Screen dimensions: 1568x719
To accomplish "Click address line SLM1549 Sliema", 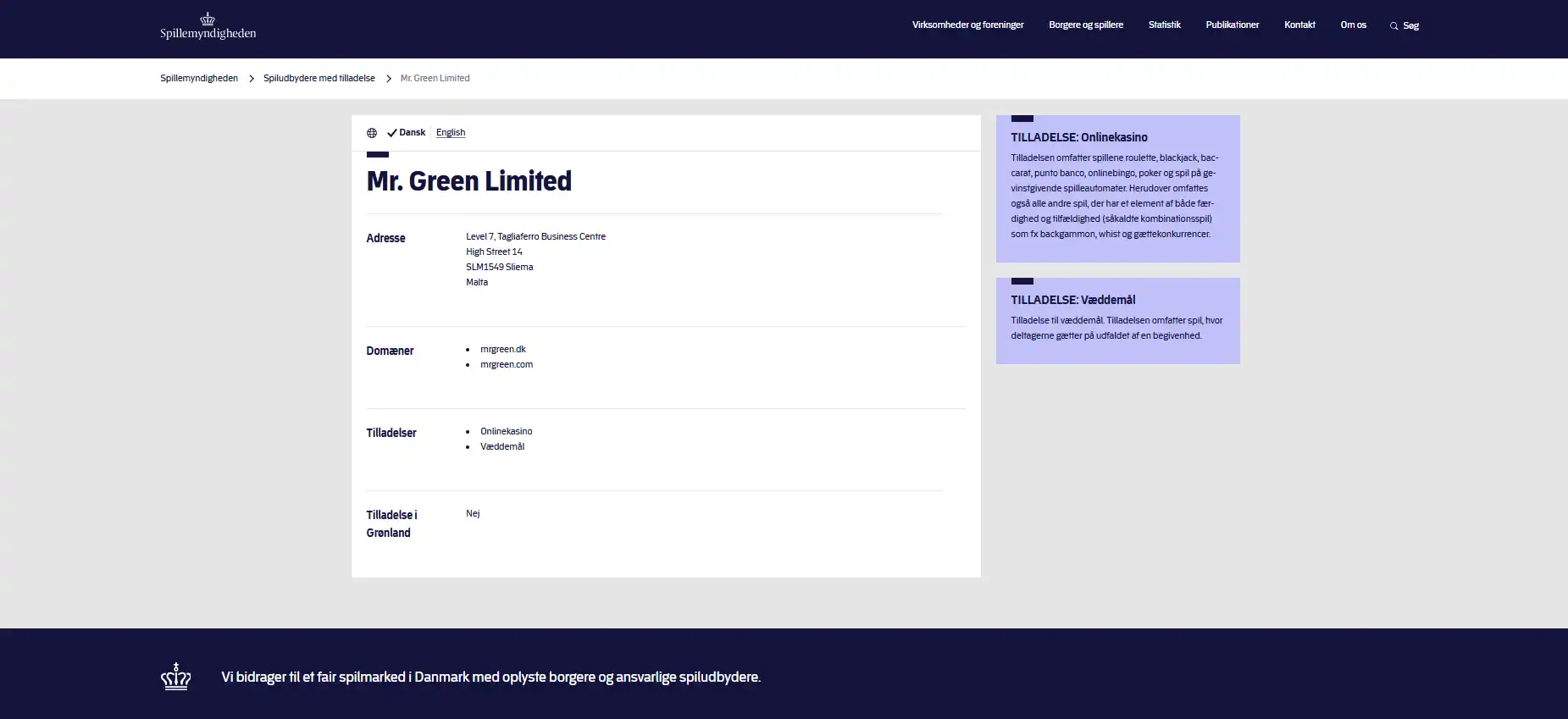I will pyautogui.click(x=500, y=268).
